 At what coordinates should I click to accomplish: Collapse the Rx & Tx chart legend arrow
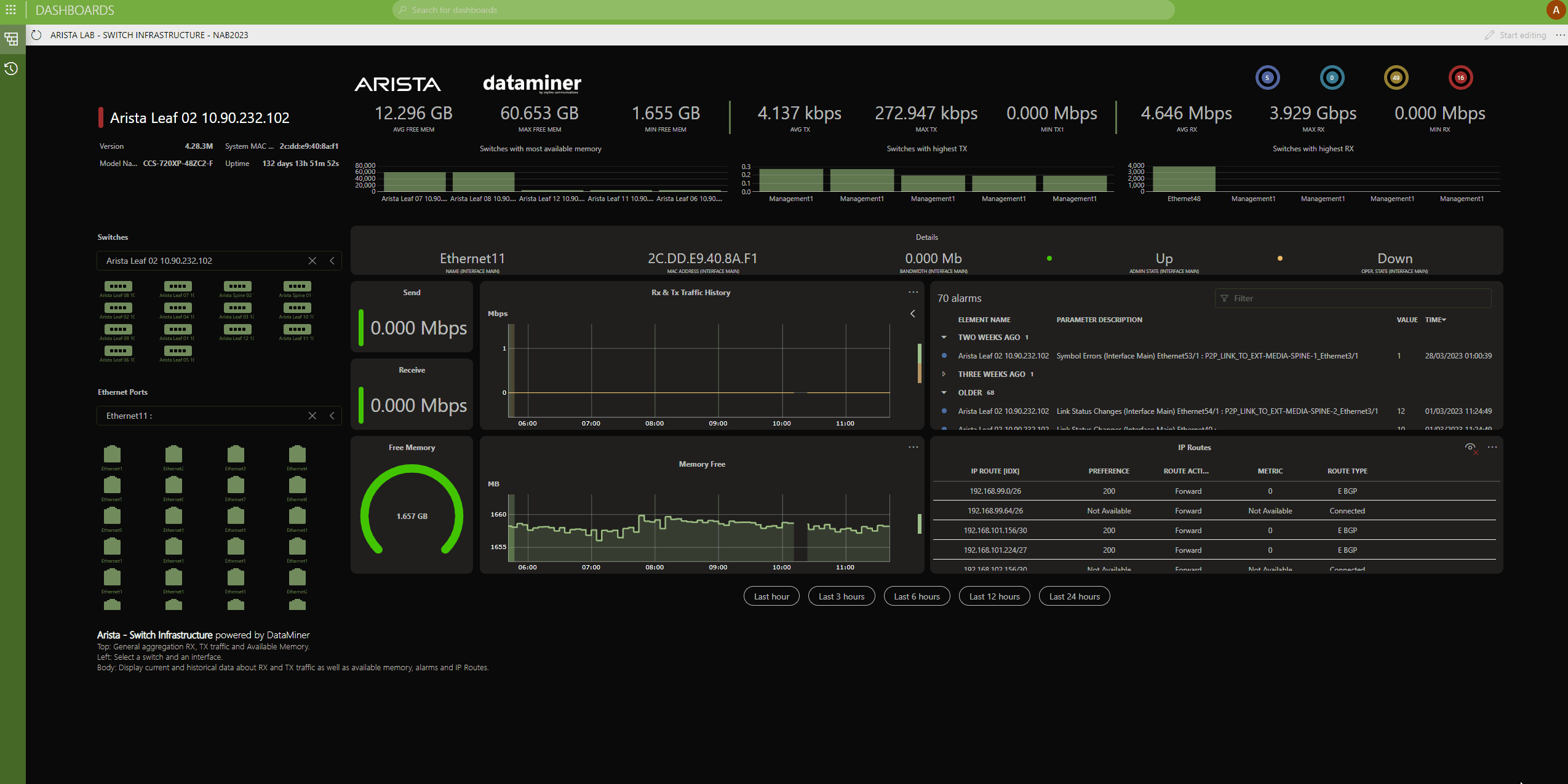[912, 314]
